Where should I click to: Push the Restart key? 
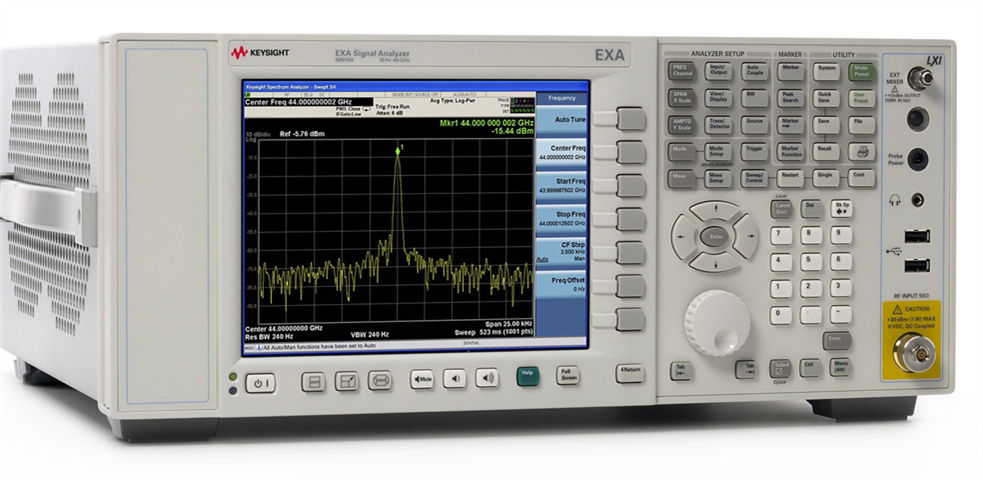791,178
